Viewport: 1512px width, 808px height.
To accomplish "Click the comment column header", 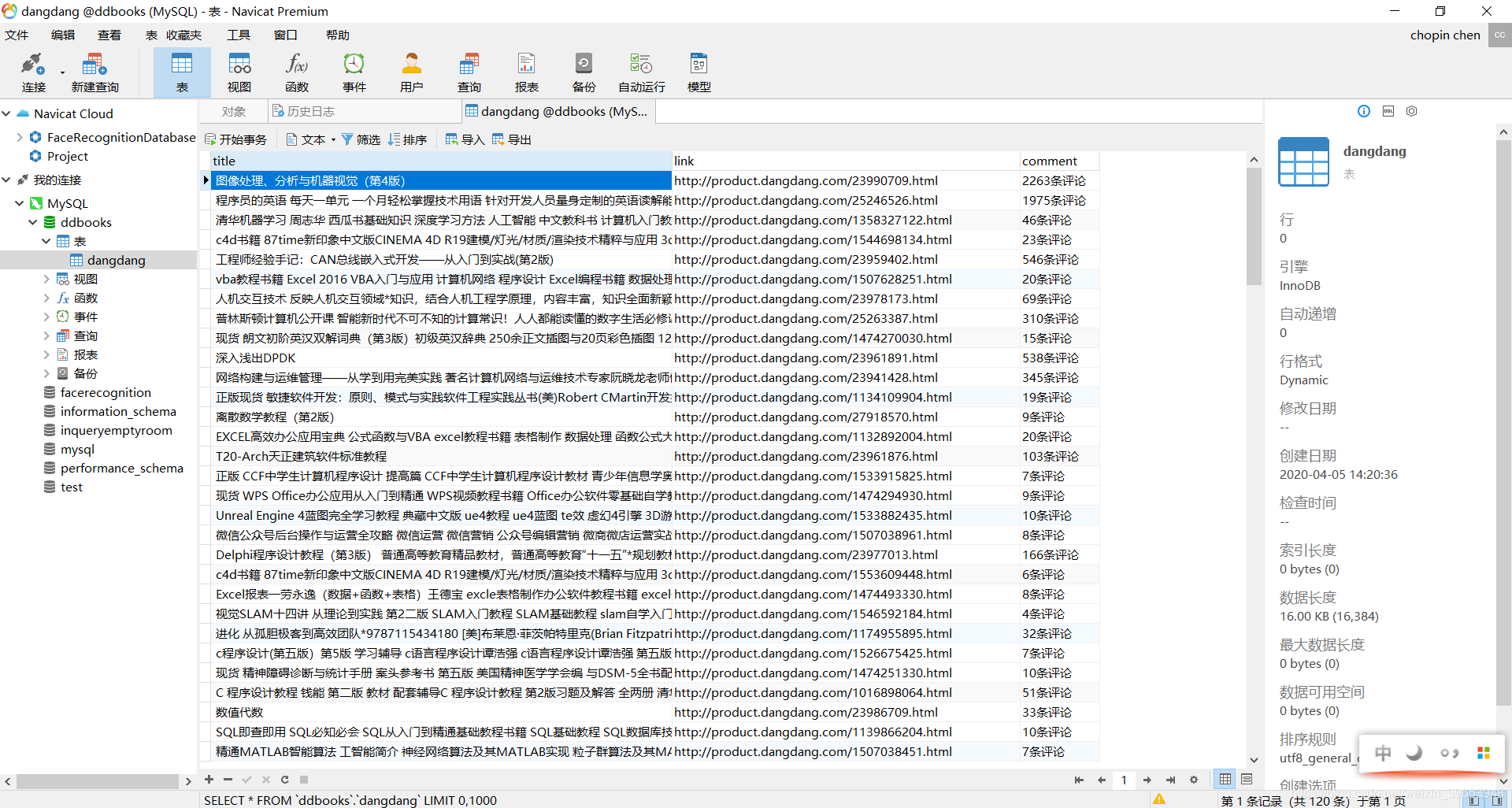I will 1059,161.
